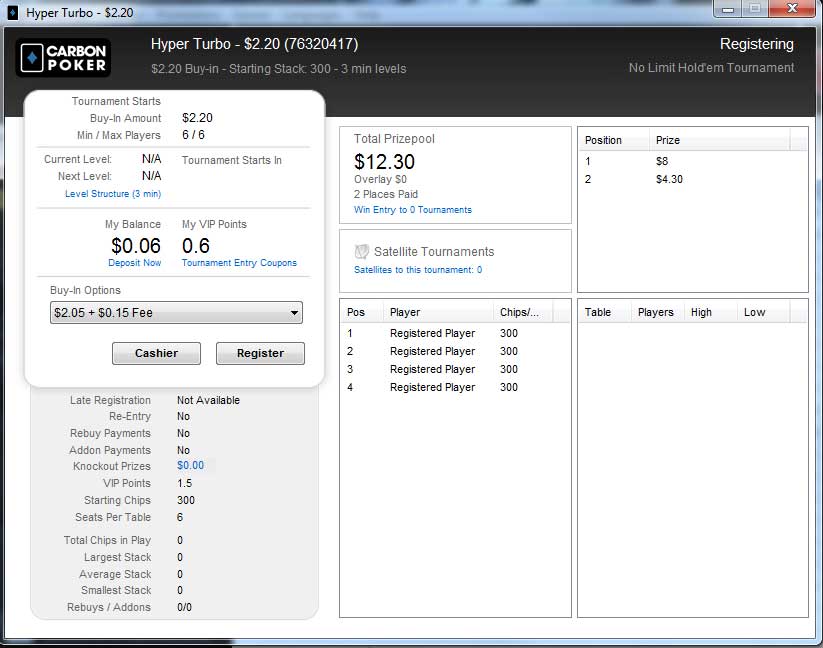This screenshot has width=823, height=648.
Task: Click the window title bar app icon
Action: click(x=13, y=13)
